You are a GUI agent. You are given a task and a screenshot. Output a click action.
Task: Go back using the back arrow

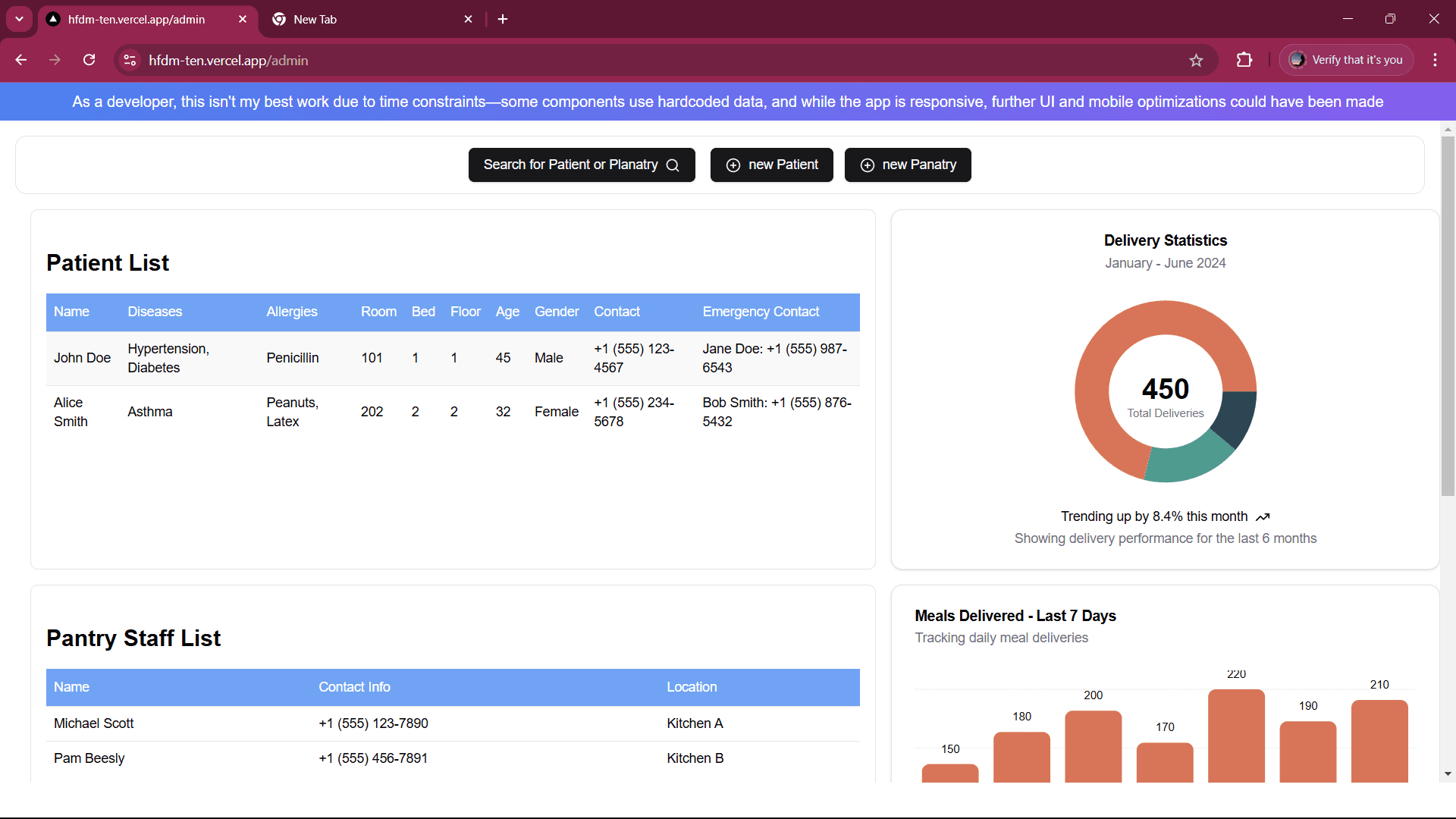click(x=21, y=60)
